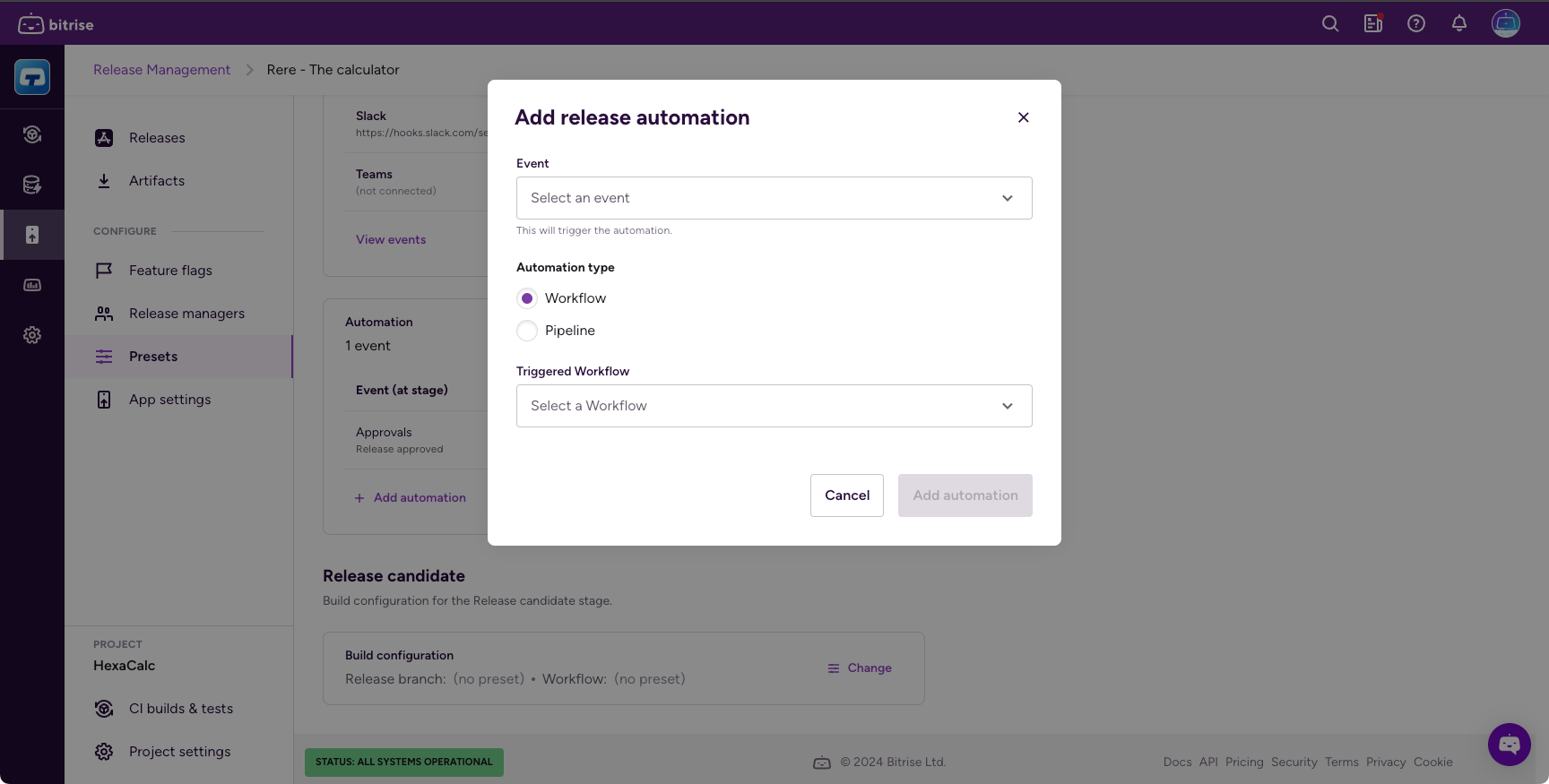
Task: Select the Pipeline automation type
Action: pos(527,331)
